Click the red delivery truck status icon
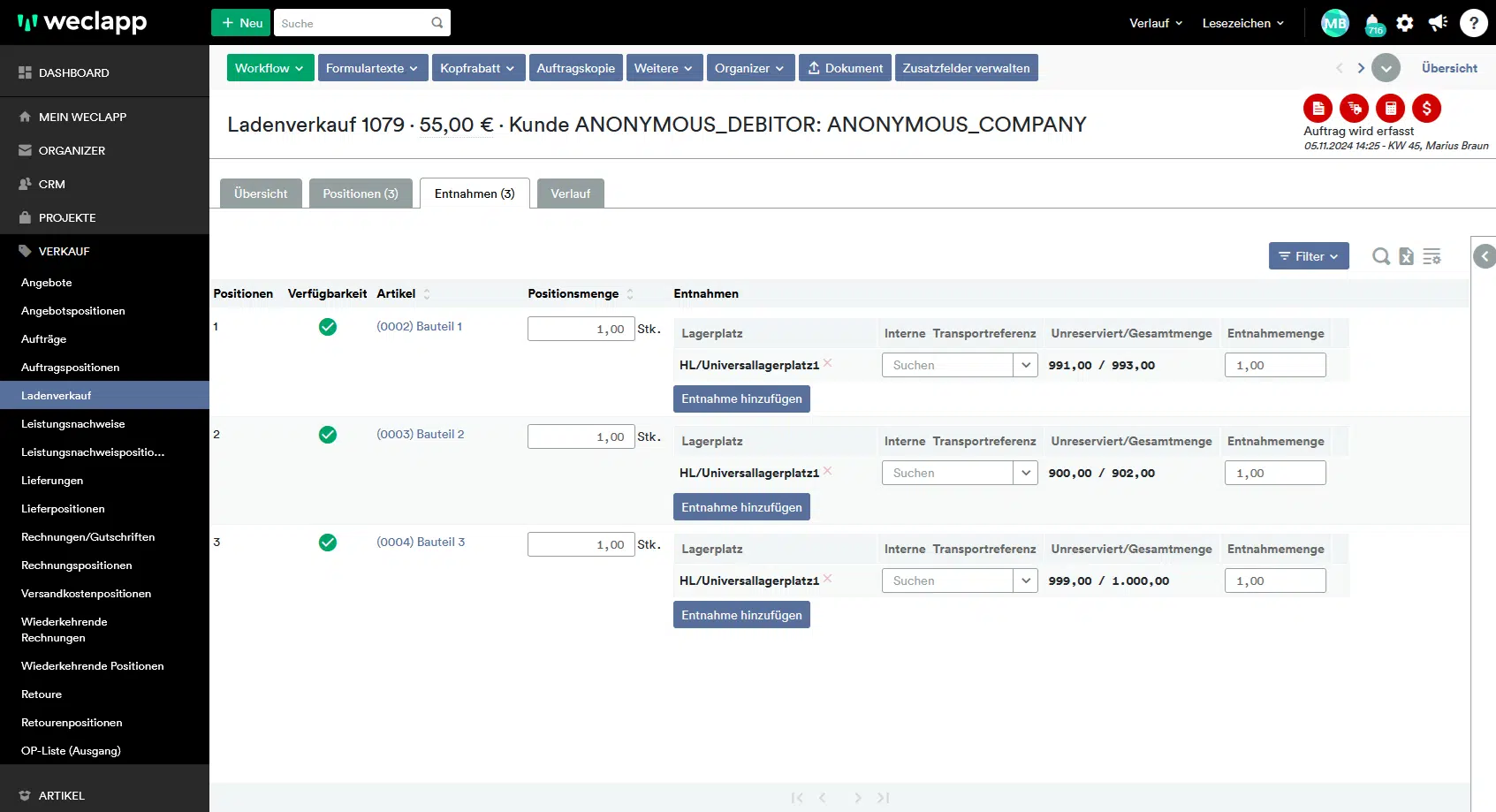 click(1354, 109)
